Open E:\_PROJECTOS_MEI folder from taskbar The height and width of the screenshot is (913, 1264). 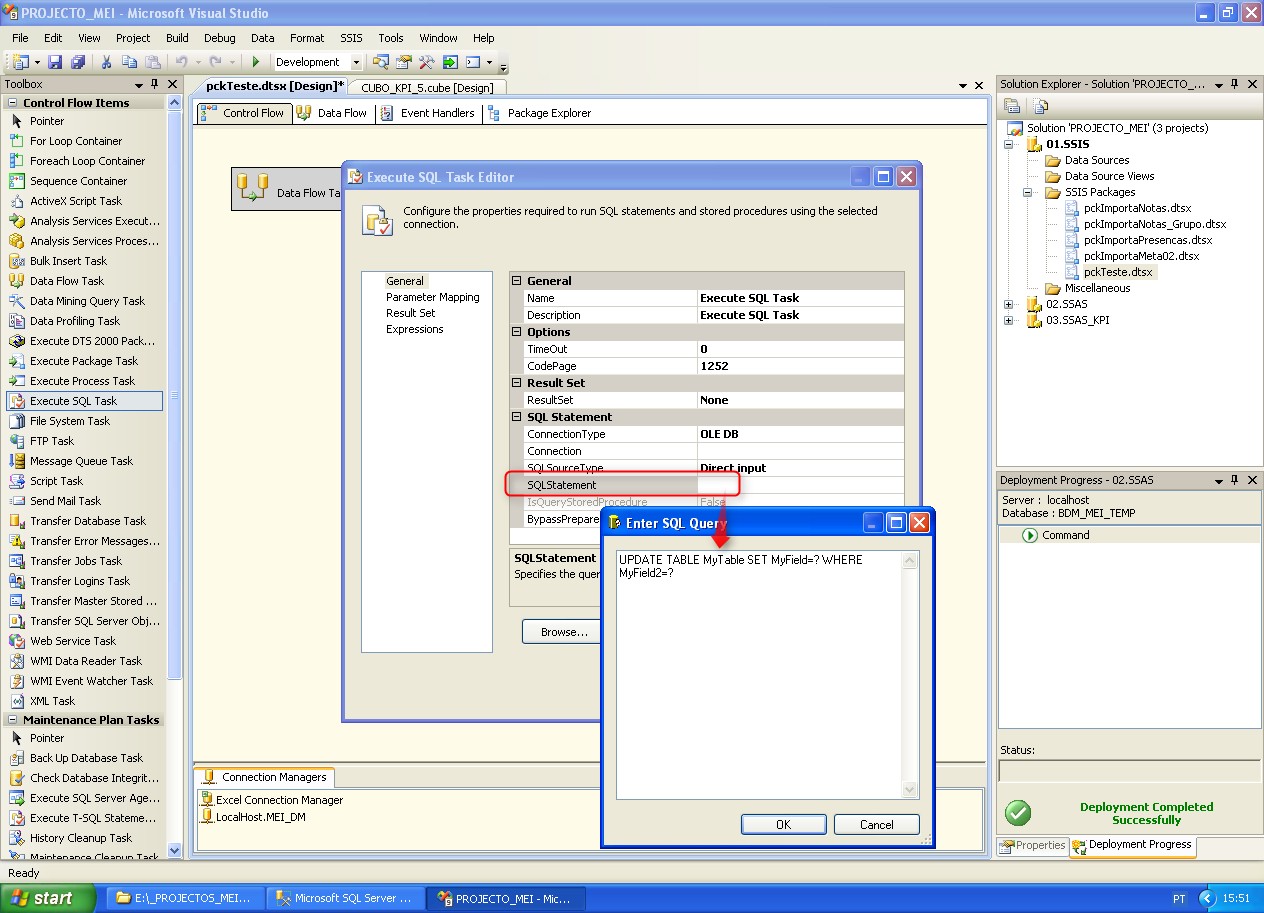pos(186,898)
